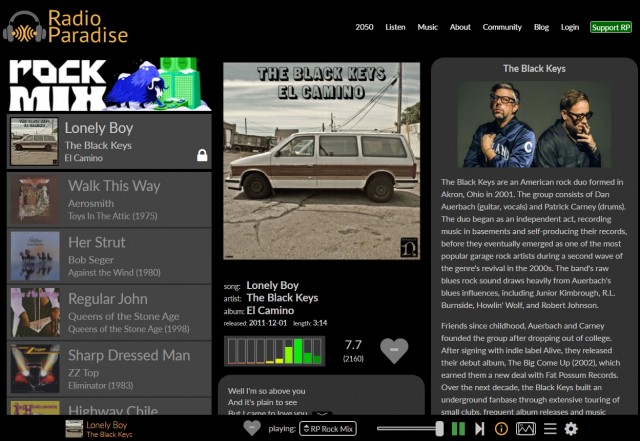Click the Support RP button
This screenshot has height=441, width=640.
pyautogui.click(x=611, y=27)
